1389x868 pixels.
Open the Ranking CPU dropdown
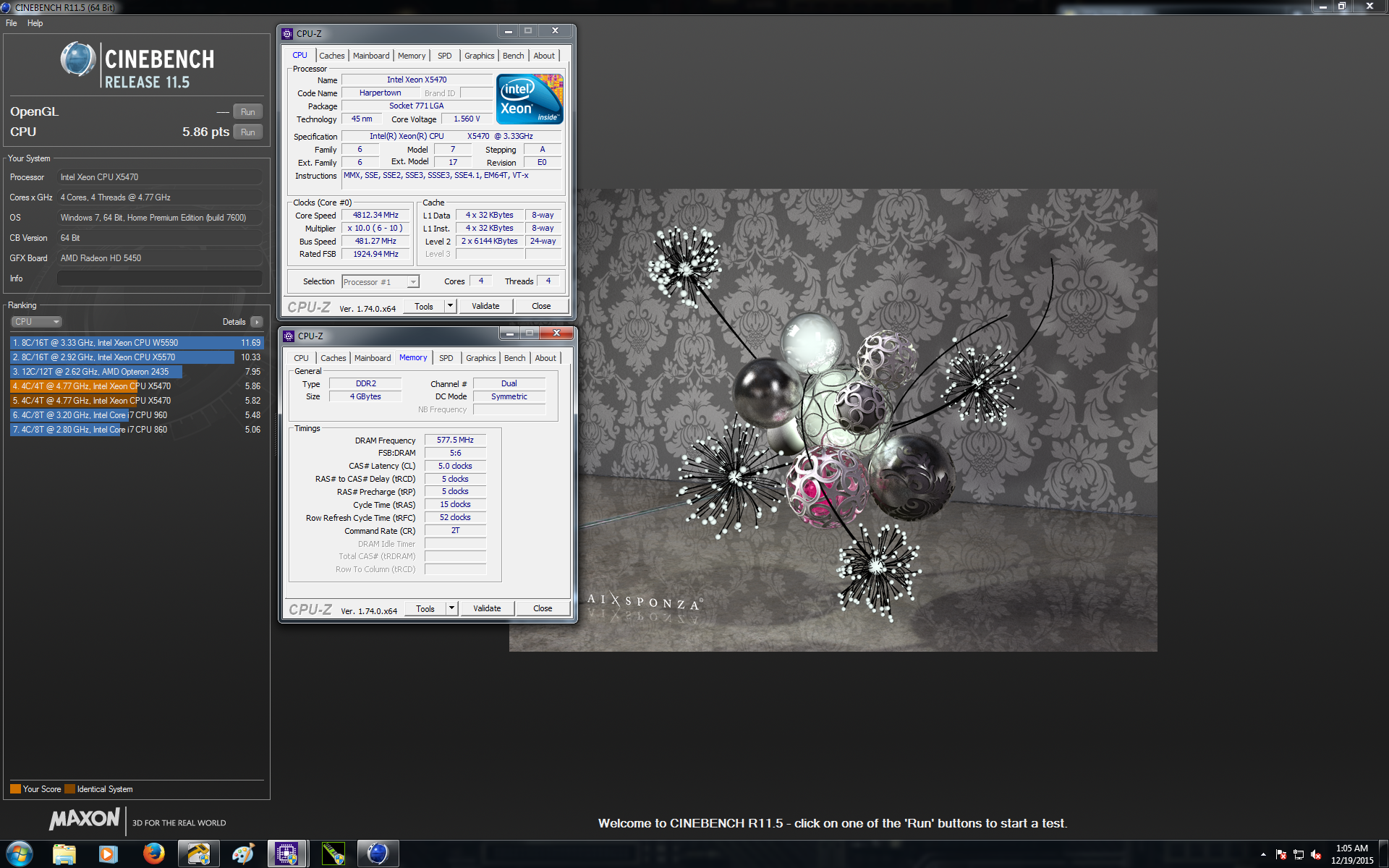tap(36, 322)
